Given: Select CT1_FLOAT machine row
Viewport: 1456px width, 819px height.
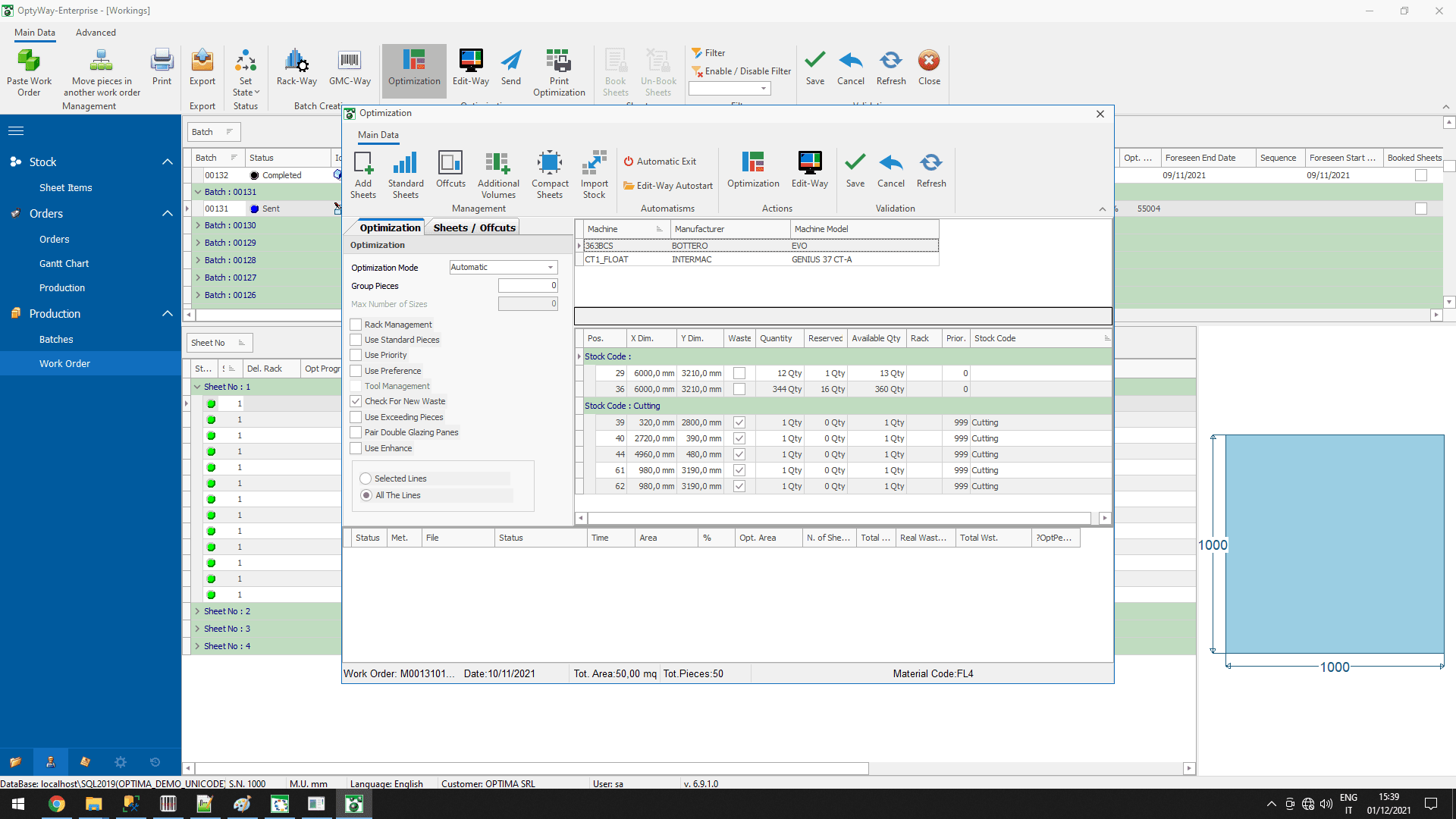Looking at the screenshot, I should [761, 259].
